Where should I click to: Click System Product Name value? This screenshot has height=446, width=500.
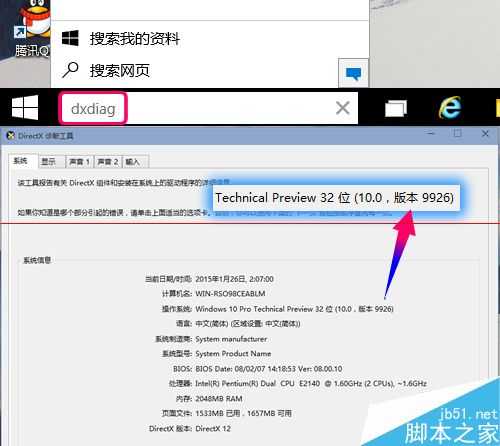233,354
